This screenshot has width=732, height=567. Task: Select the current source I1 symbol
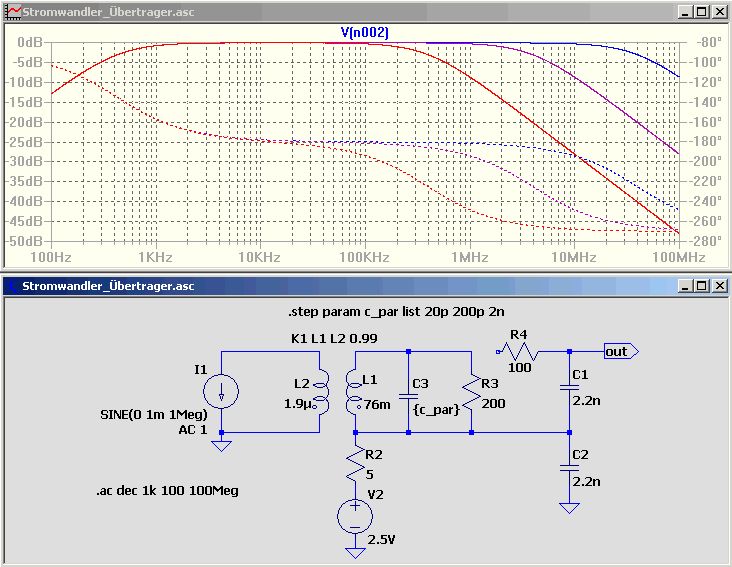point(221,392)
